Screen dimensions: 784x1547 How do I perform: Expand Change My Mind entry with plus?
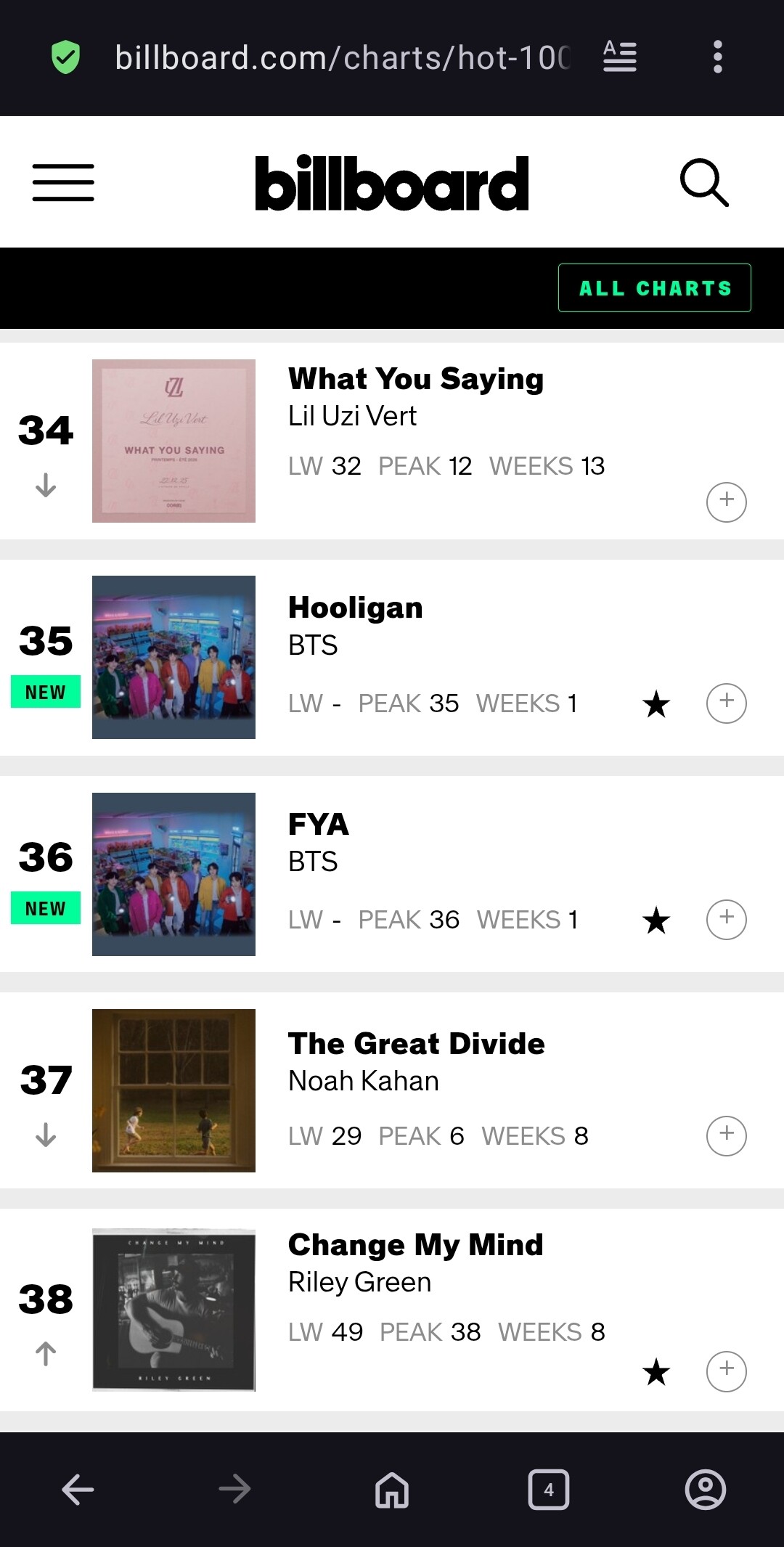coord(726,1371)
